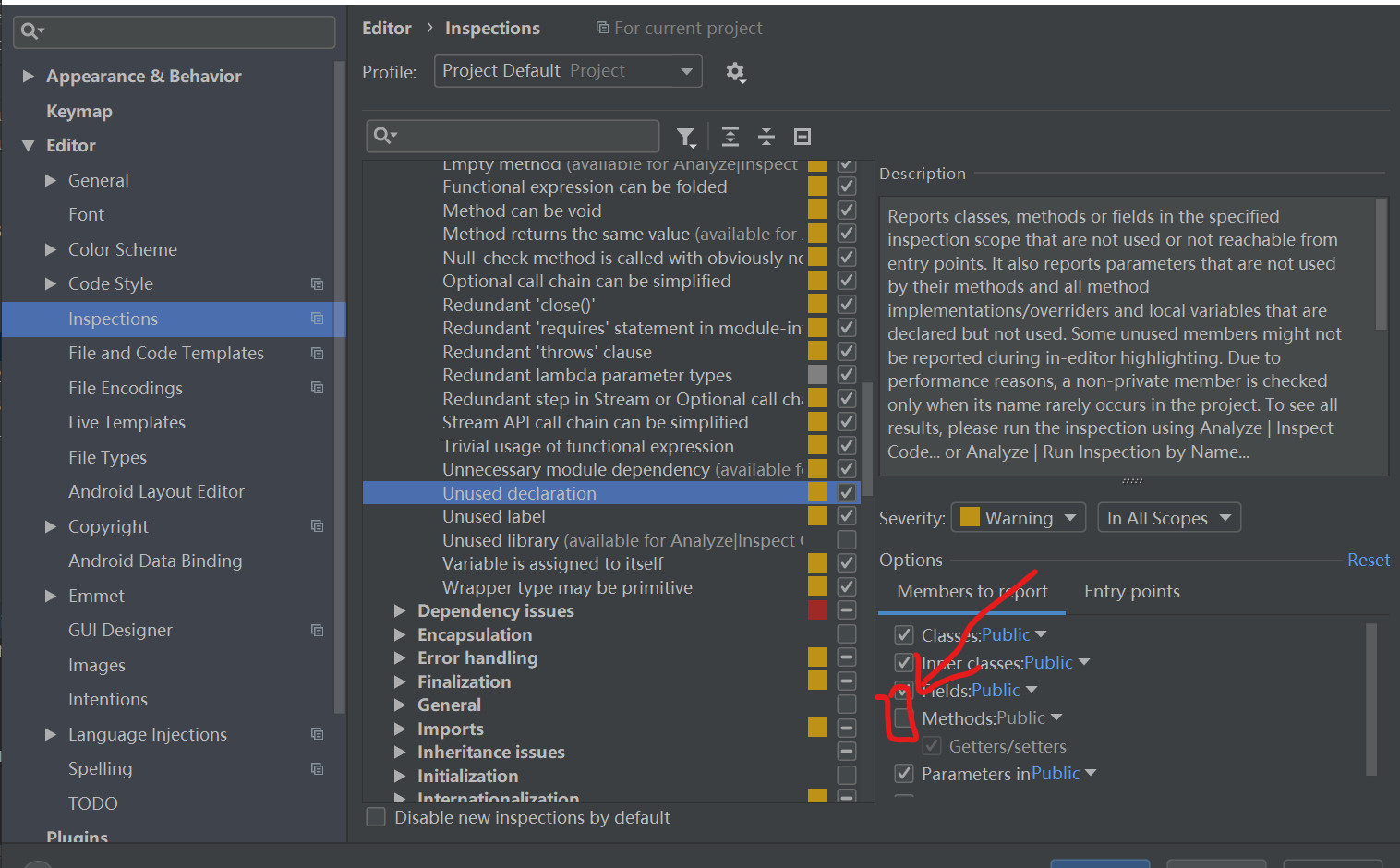
Task: Open the Severity Warning dropdown
Action: tap(1019, 518)
